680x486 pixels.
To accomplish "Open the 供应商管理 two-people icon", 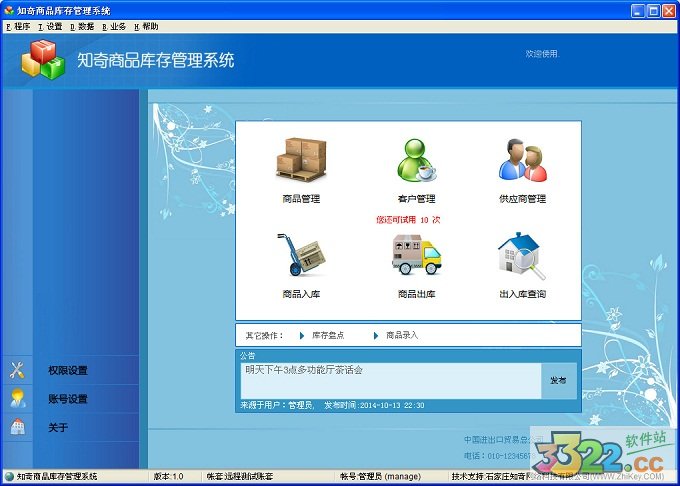I will 523,160.
